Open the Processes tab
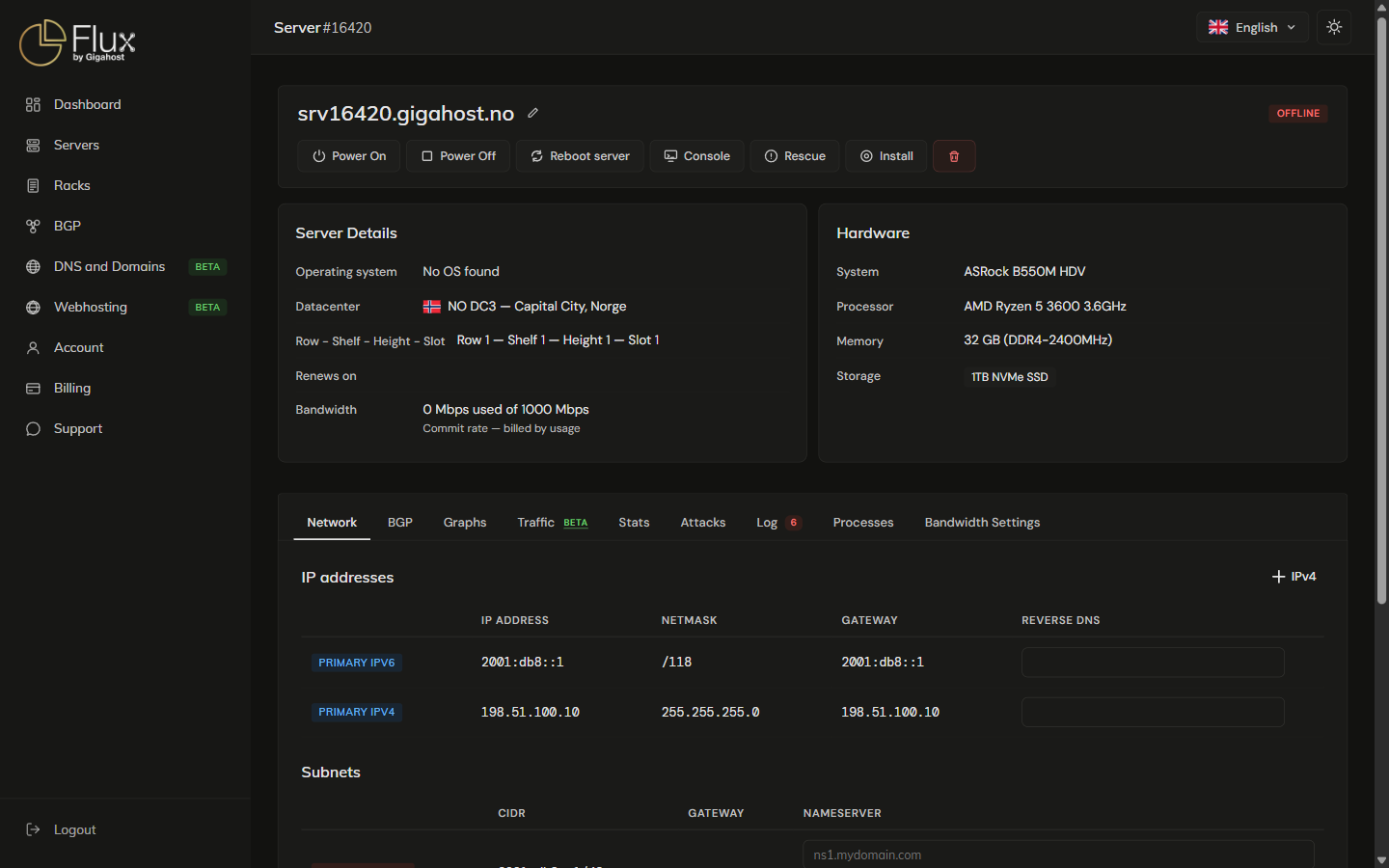Screen dimensions: 1389x868 pyautogui.click(x=863, y=522)
